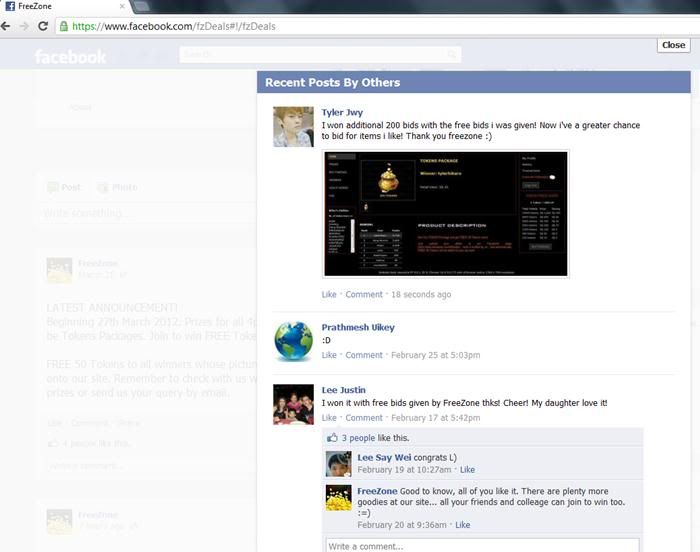The width and height of the screenshot is (700, 552).
Task: Click the Facebook favicon on FreeZone tab
Action: pos(10,6)
